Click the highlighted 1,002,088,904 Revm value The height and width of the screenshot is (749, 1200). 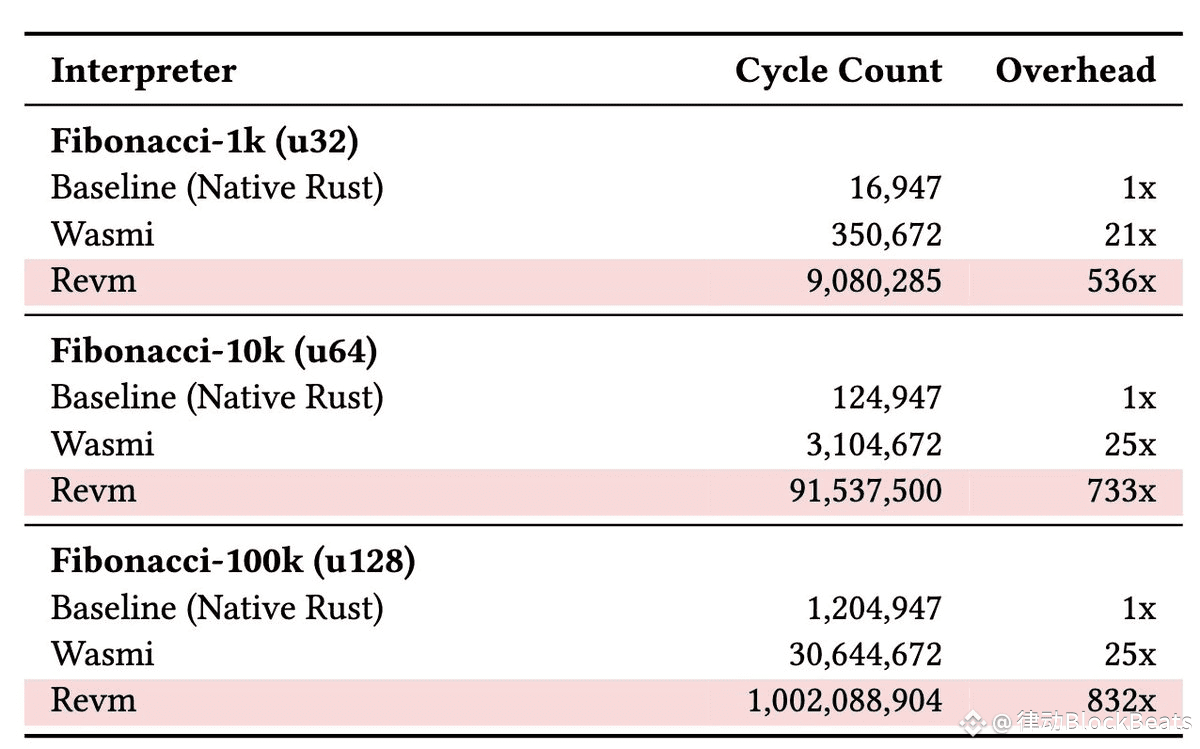(x=845, y=701)
